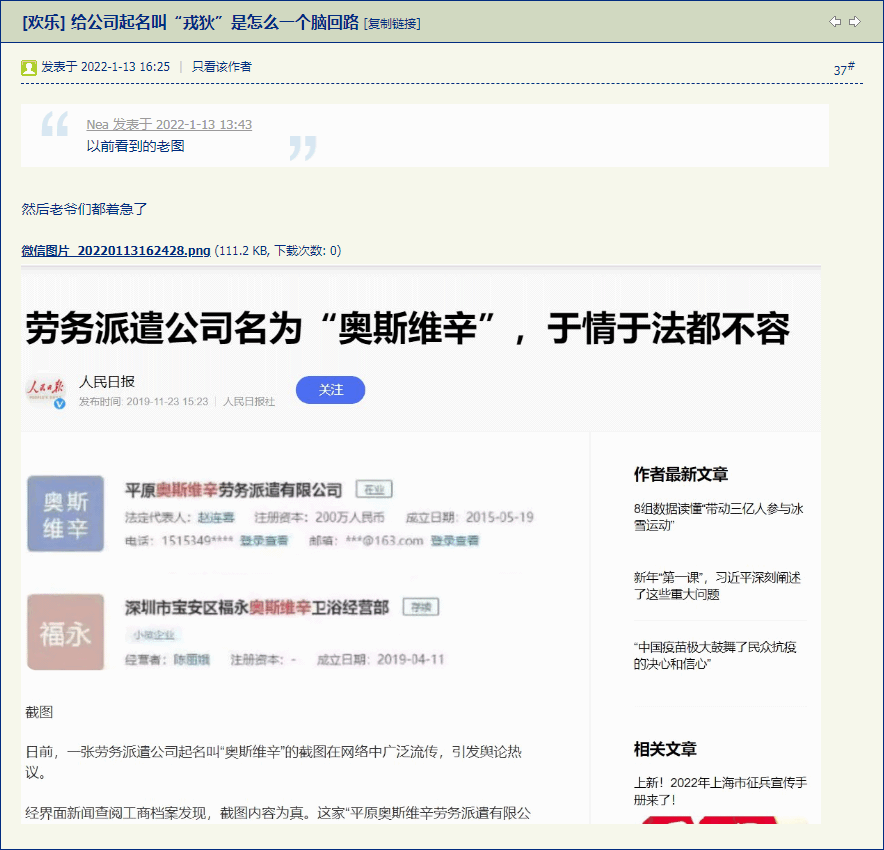Click the post text 然后老爷们都着急了
Image resolution: width=884 pixels, height=850 pixels.
click(84, 209)
